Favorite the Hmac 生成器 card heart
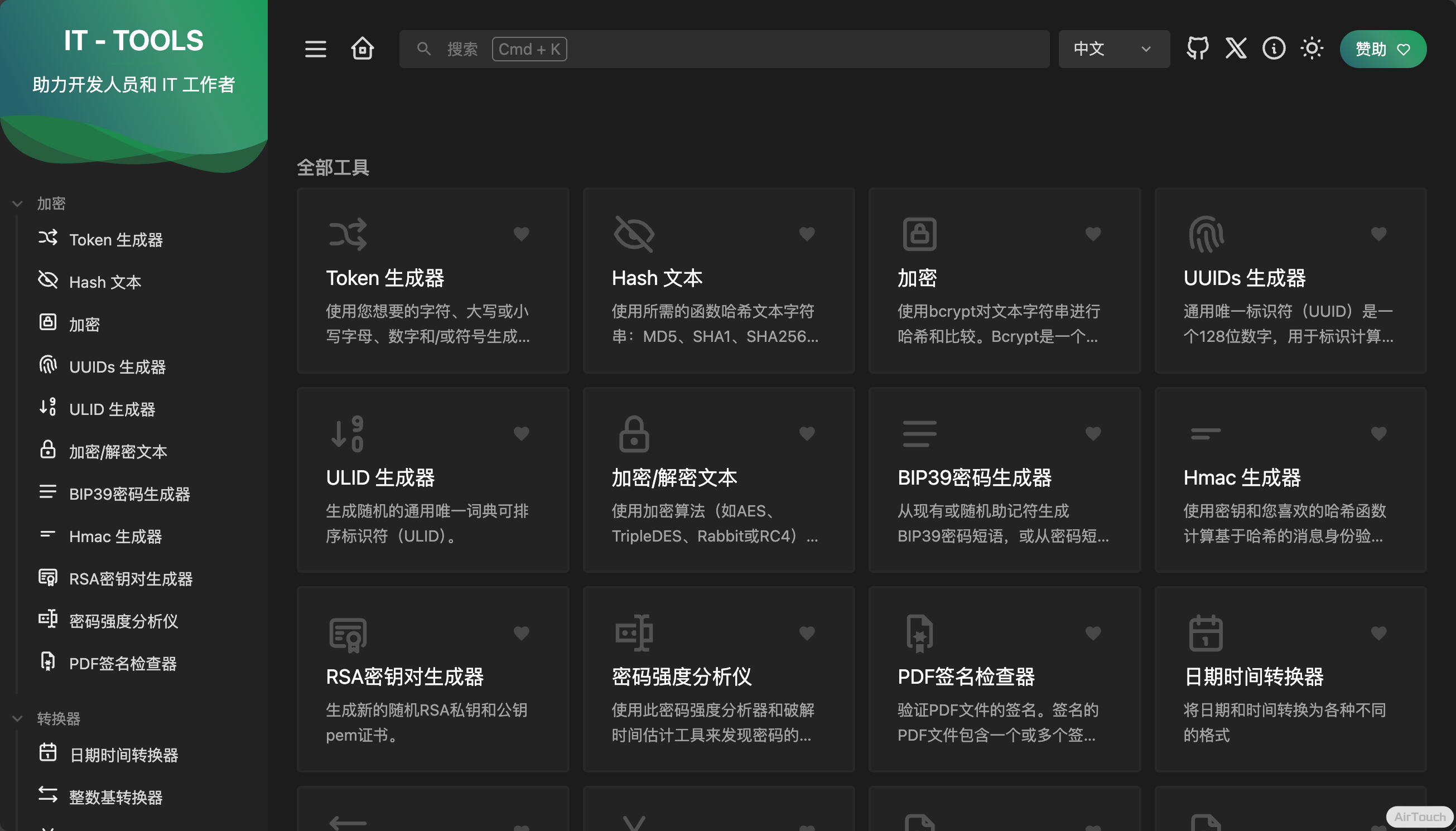 click(1378, 433)
